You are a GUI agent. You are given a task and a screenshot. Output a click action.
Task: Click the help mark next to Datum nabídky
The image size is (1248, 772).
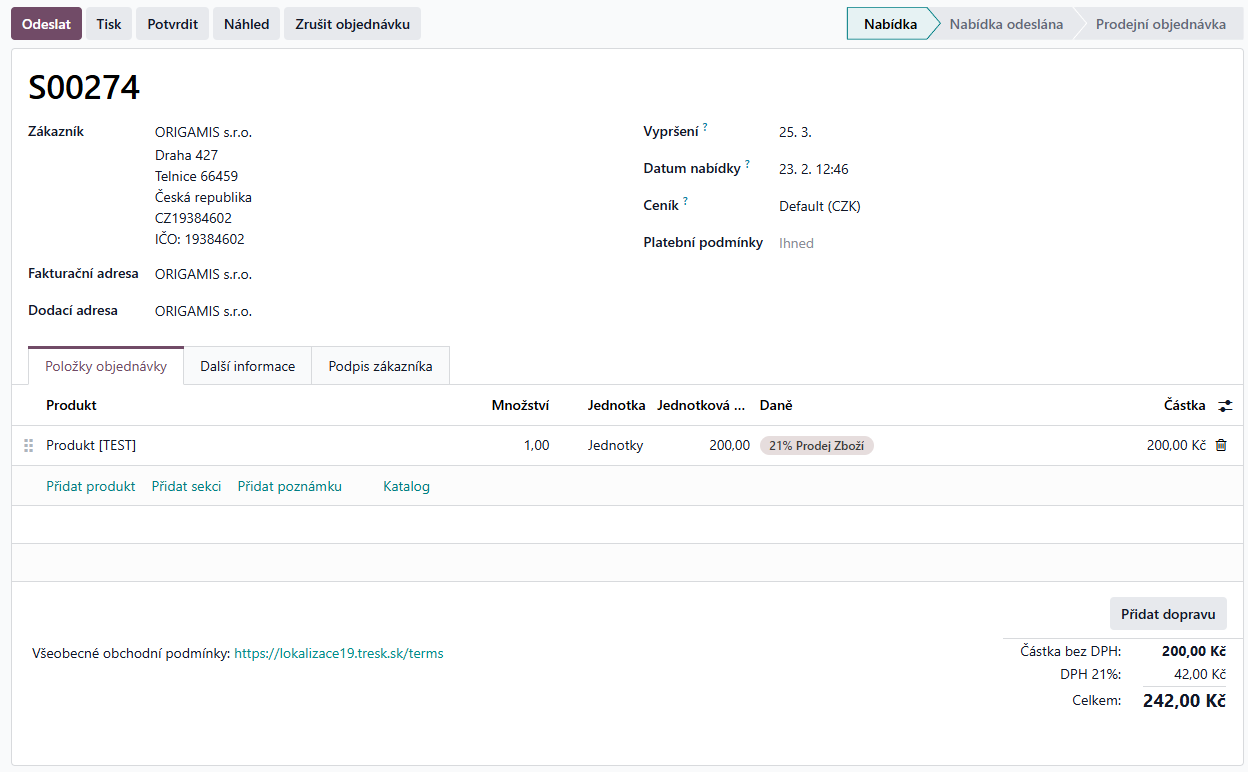click(x=747, y=165)
